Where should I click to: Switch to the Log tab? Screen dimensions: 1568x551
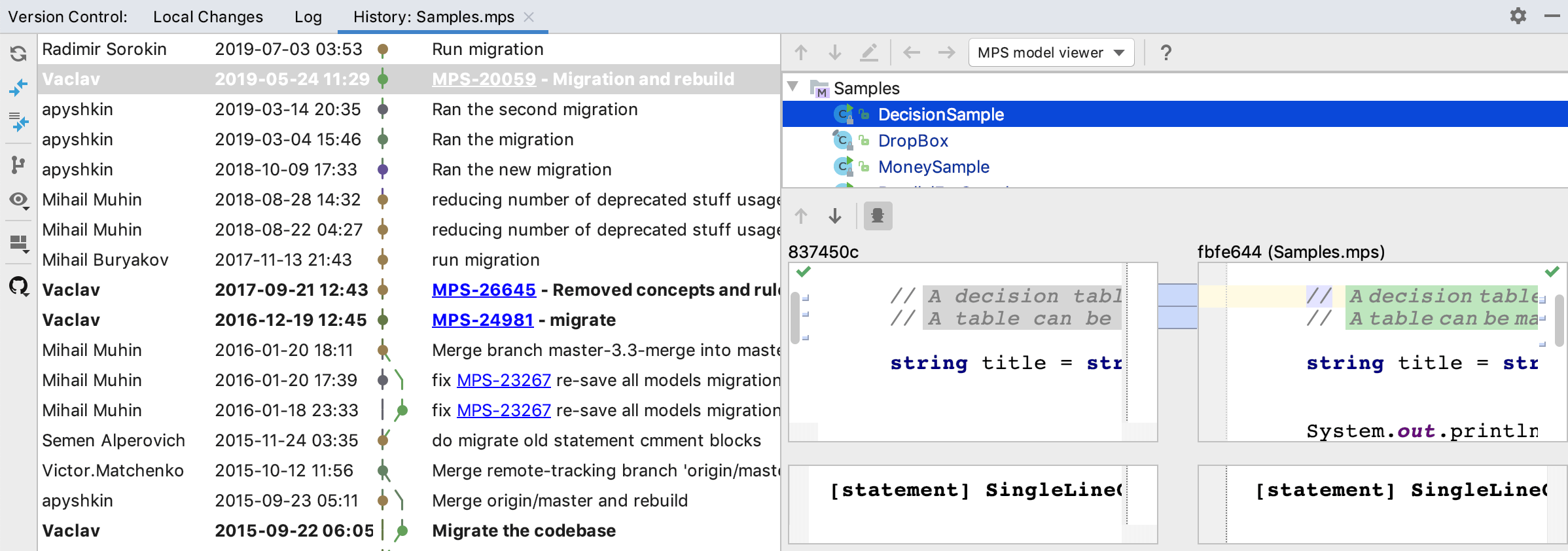(308, 17)
